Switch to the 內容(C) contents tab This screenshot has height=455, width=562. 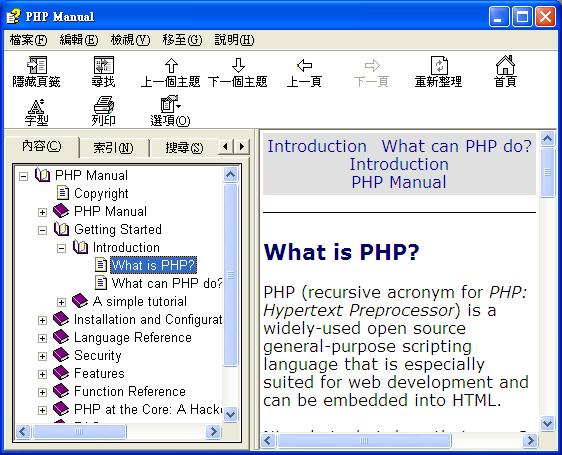click(42, 146)
